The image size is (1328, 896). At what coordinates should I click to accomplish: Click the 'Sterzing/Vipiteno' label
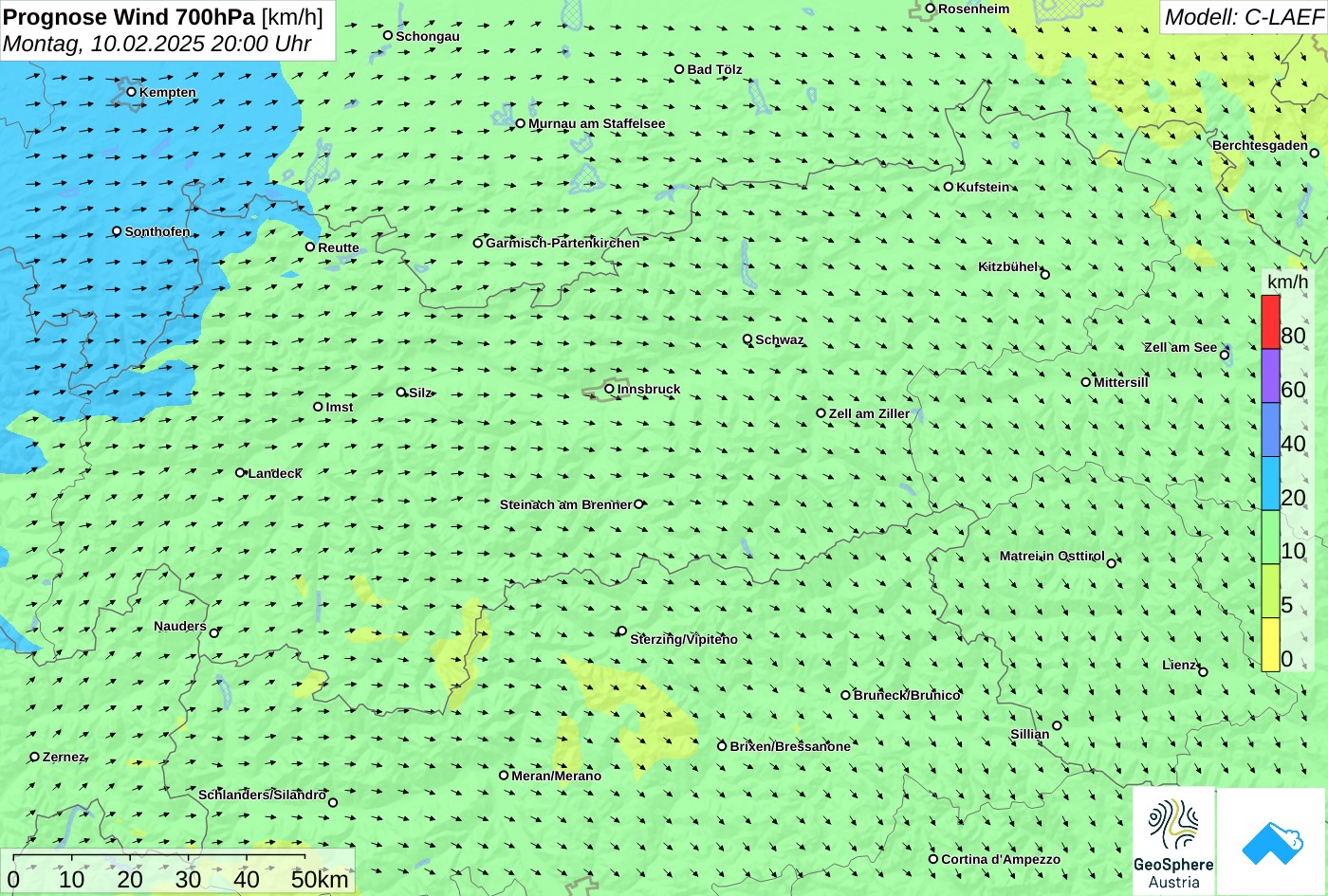(684, 639)
